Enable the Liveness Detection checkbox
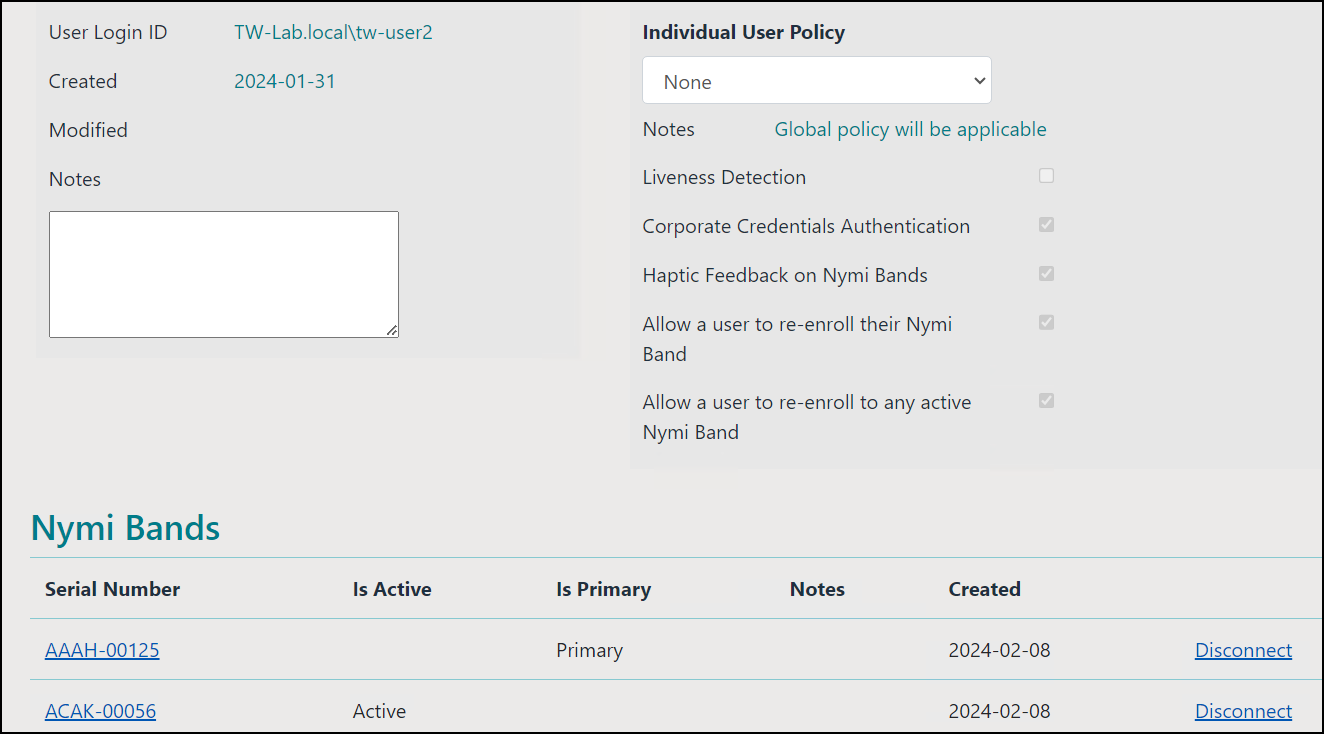The height and width of the screenshot is (734, 1324). click(1046, 176)
